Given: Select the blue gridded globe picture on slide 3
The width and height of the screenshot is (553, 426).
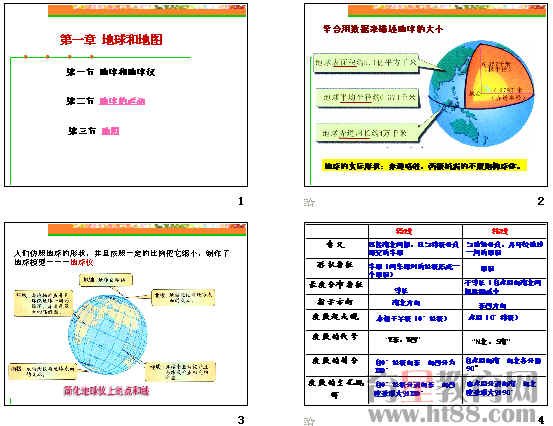Looking at the screenshot, I should 108,334.
